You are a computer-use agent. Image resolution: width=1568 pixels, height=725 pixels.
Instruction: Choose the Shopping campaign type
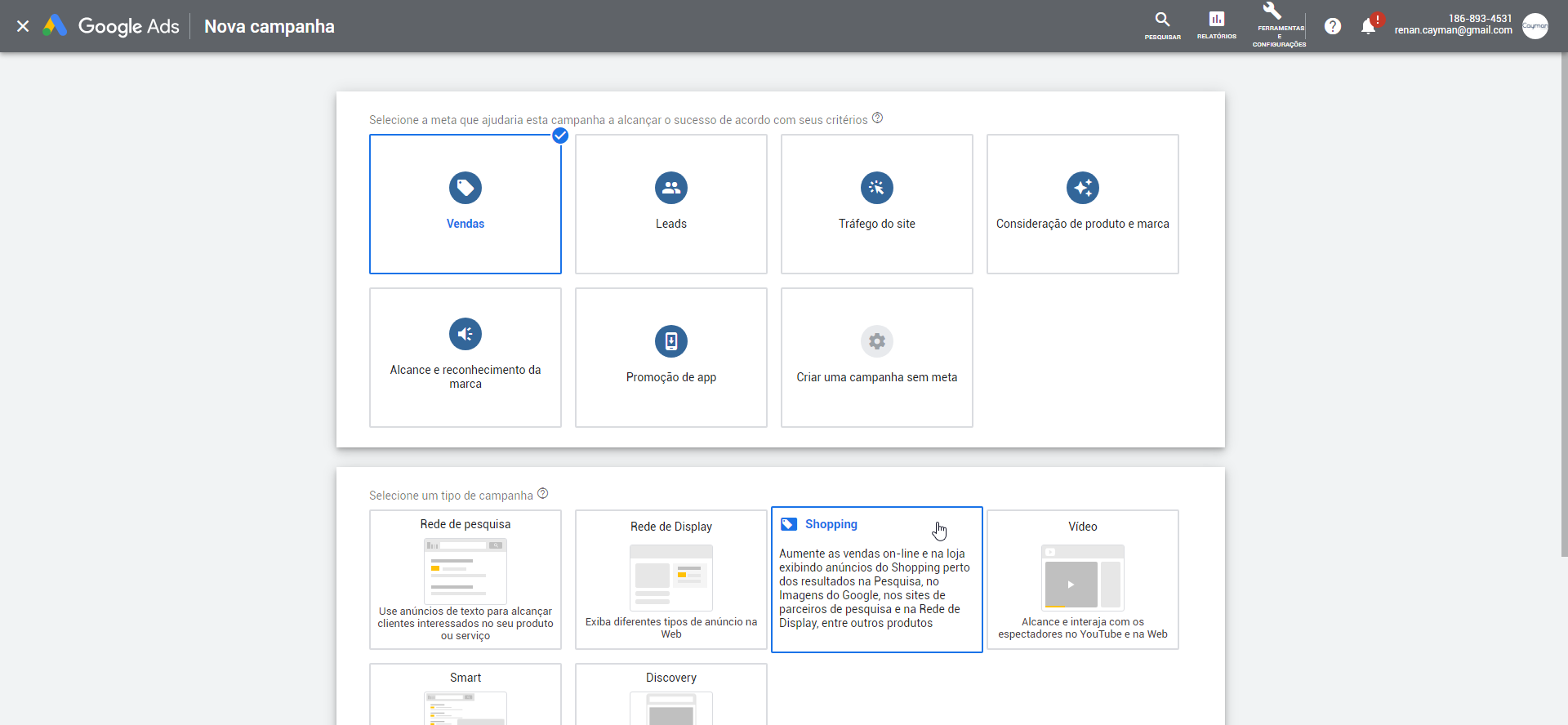pos(877,580)
